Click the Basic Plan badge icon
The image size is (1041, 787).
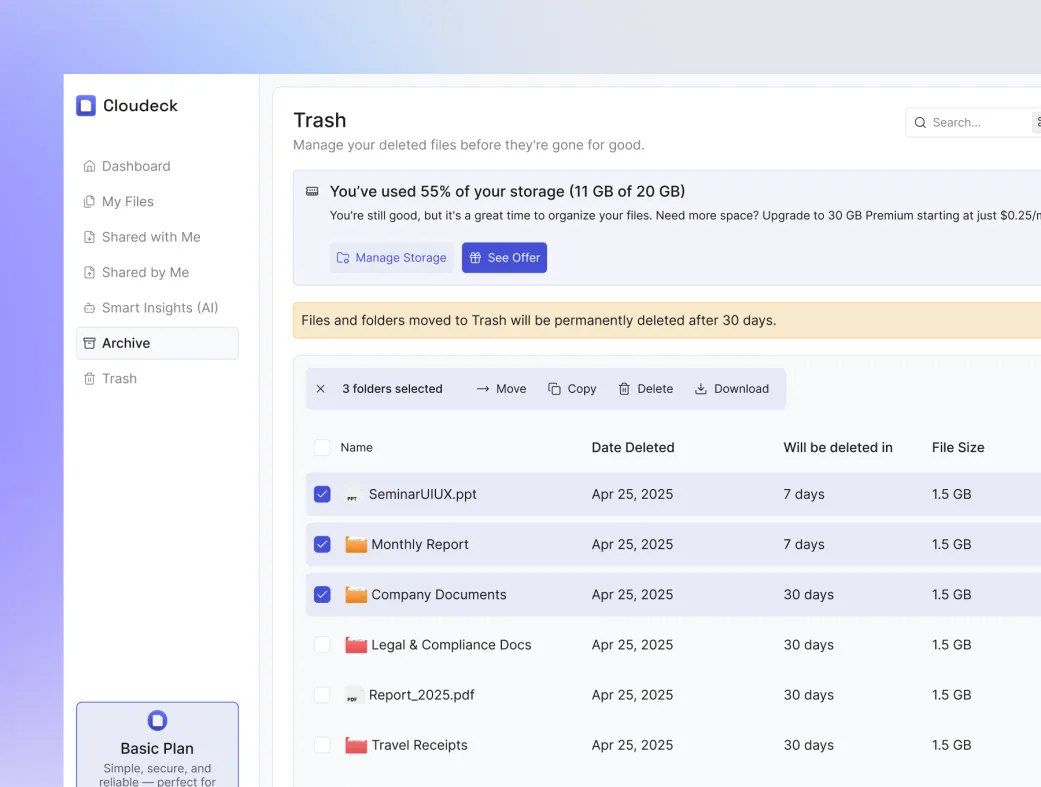(x=157, y=721)
